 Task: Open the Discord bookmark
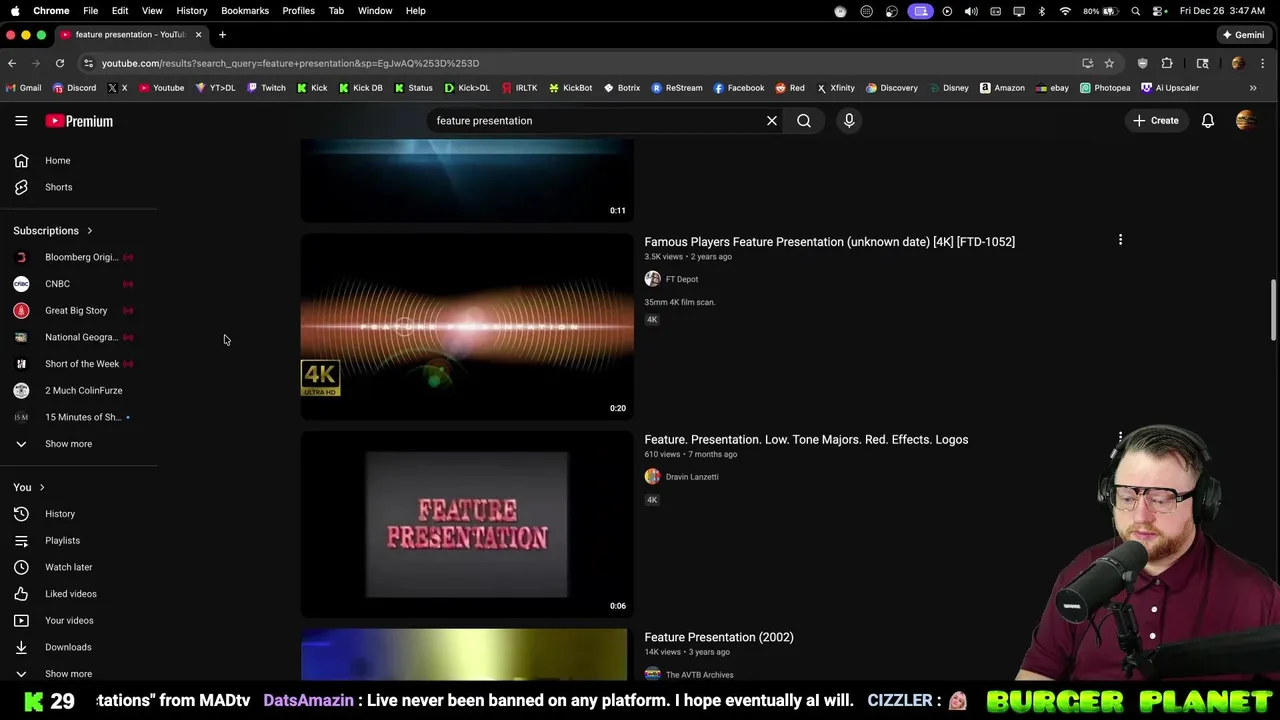[x=74, y=88]
